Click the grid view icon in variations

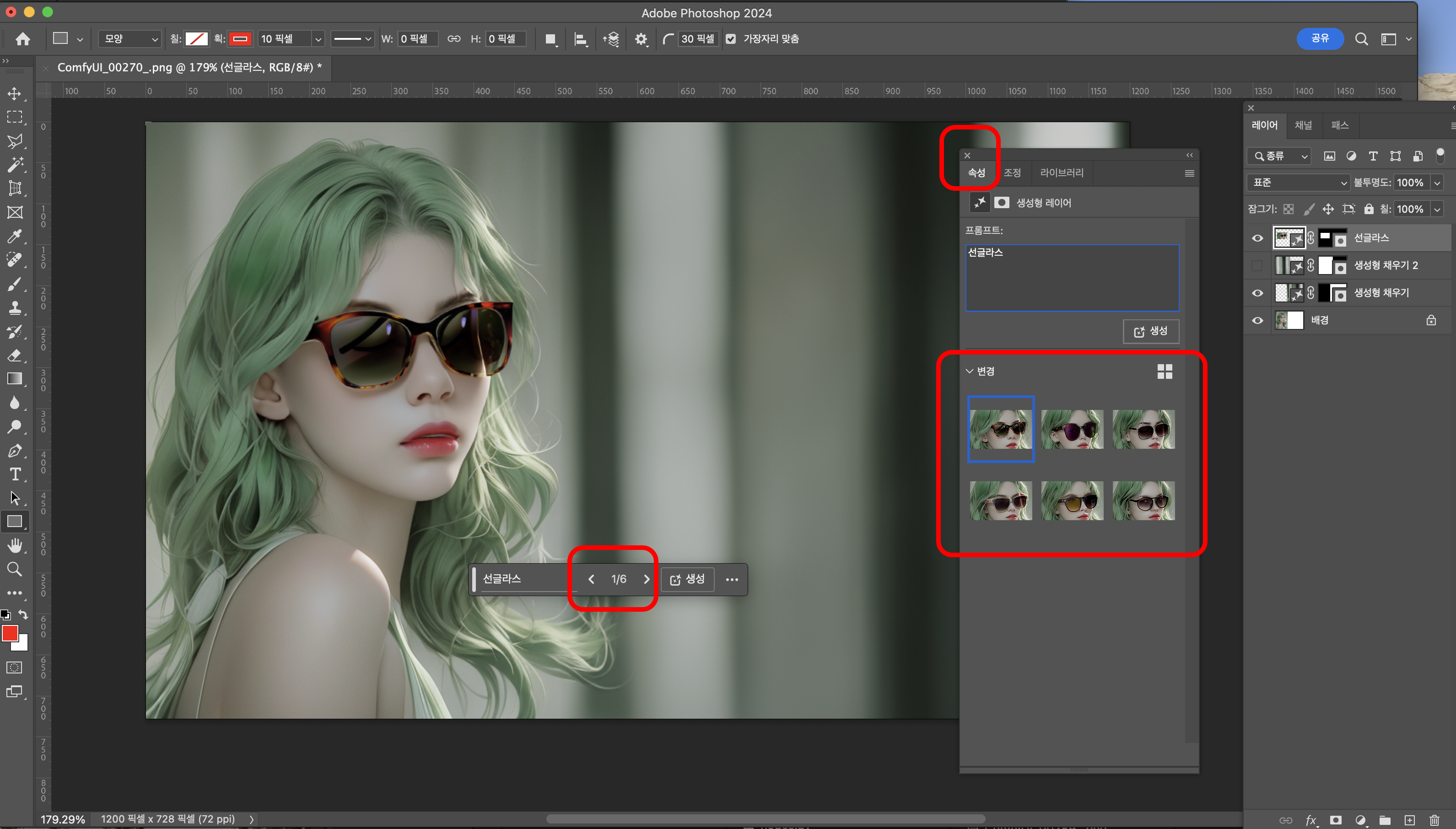[x=1165, y=371]
